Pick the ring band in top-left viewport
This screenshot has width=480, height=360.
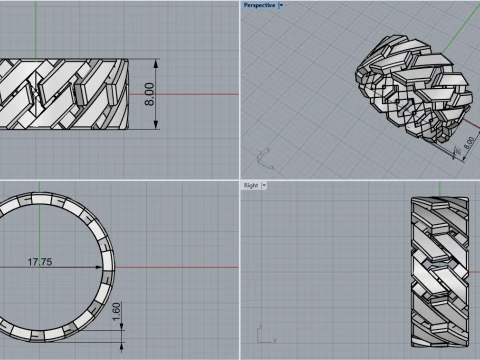(x=63, y=94)
